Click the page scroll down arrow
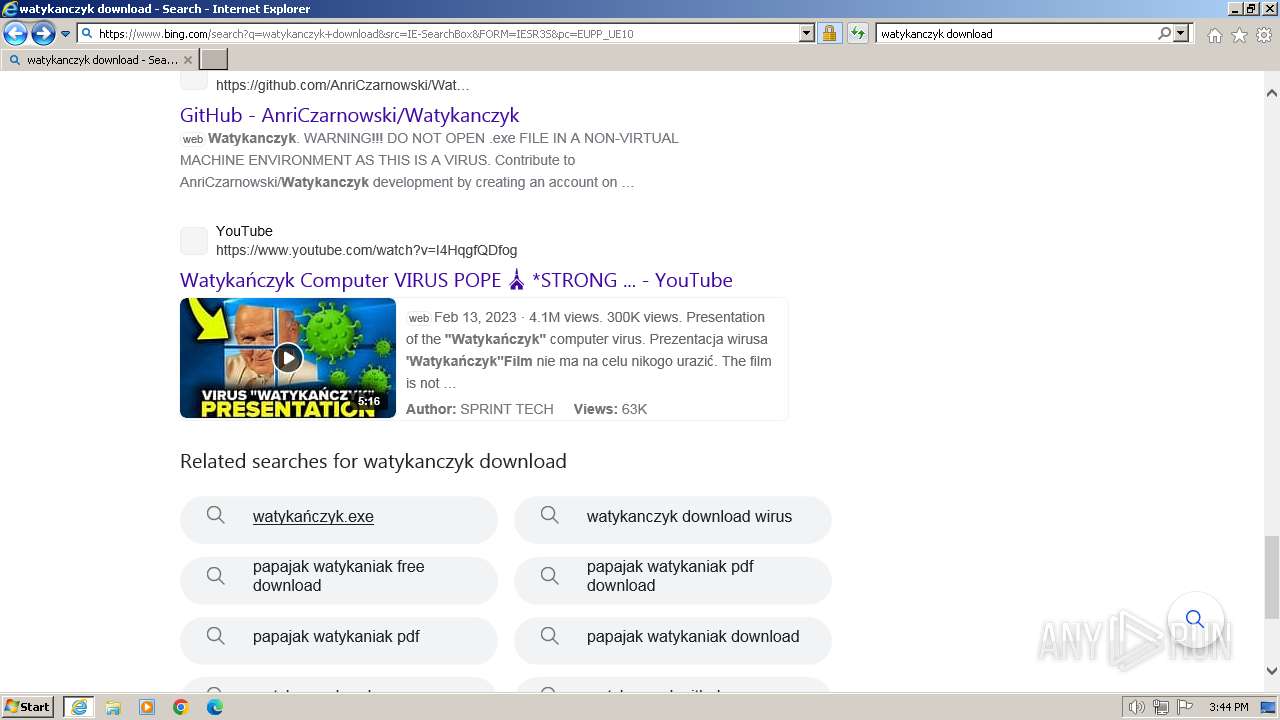The width and height of the screenshot is (1280, 720). pos(1271,671)
